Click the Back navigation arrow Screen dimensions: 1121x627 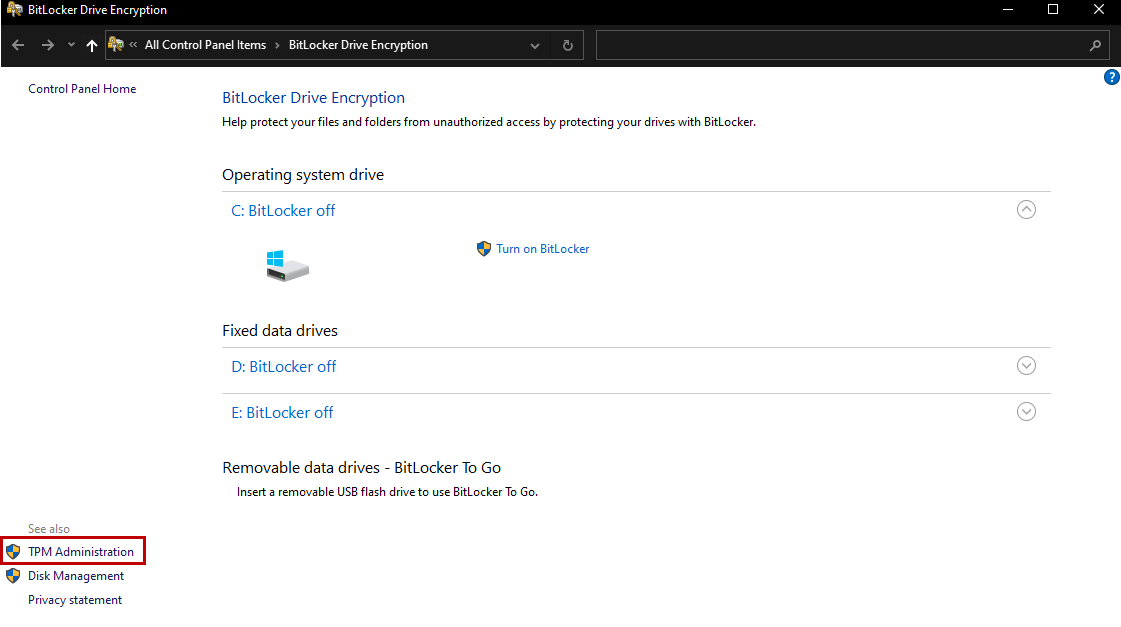point(18,45)
